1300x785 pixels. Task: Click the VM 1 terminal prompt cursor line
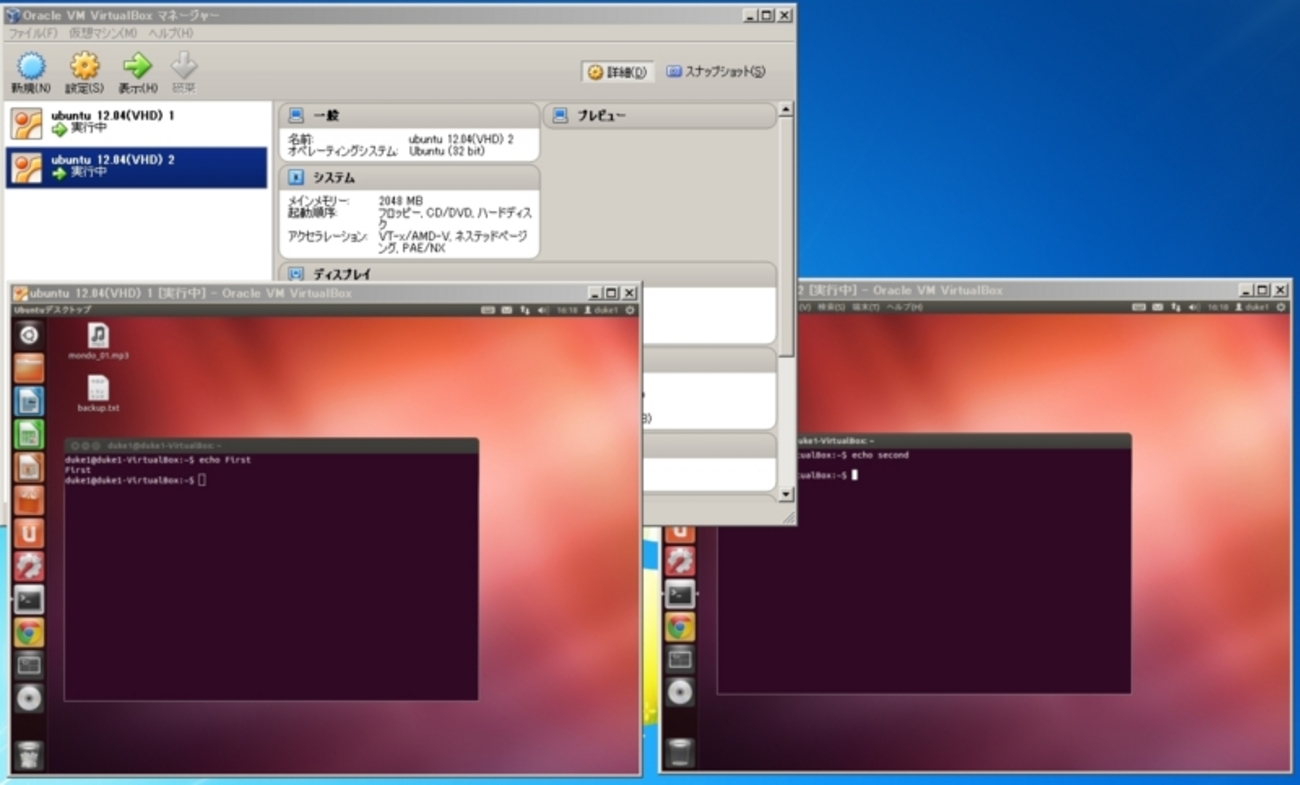pos(135,480)
